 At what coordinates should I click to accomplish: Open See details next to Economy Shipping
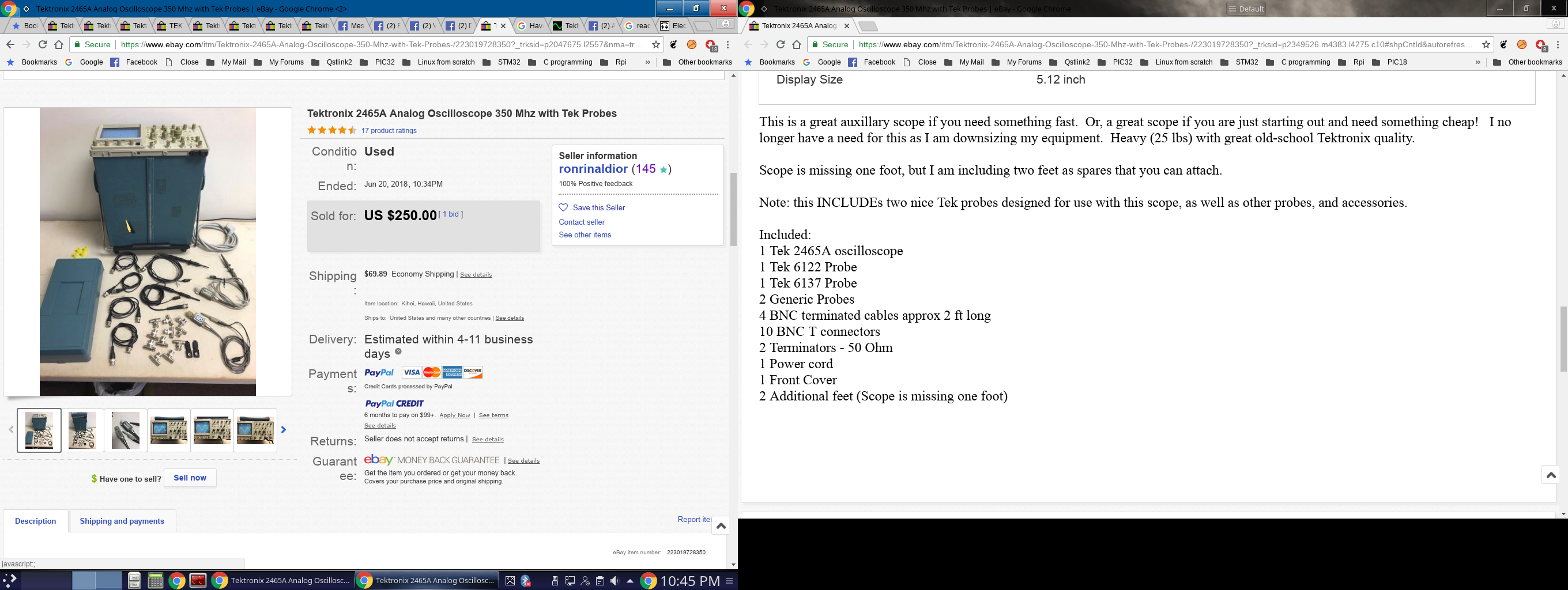click(476, 274)
